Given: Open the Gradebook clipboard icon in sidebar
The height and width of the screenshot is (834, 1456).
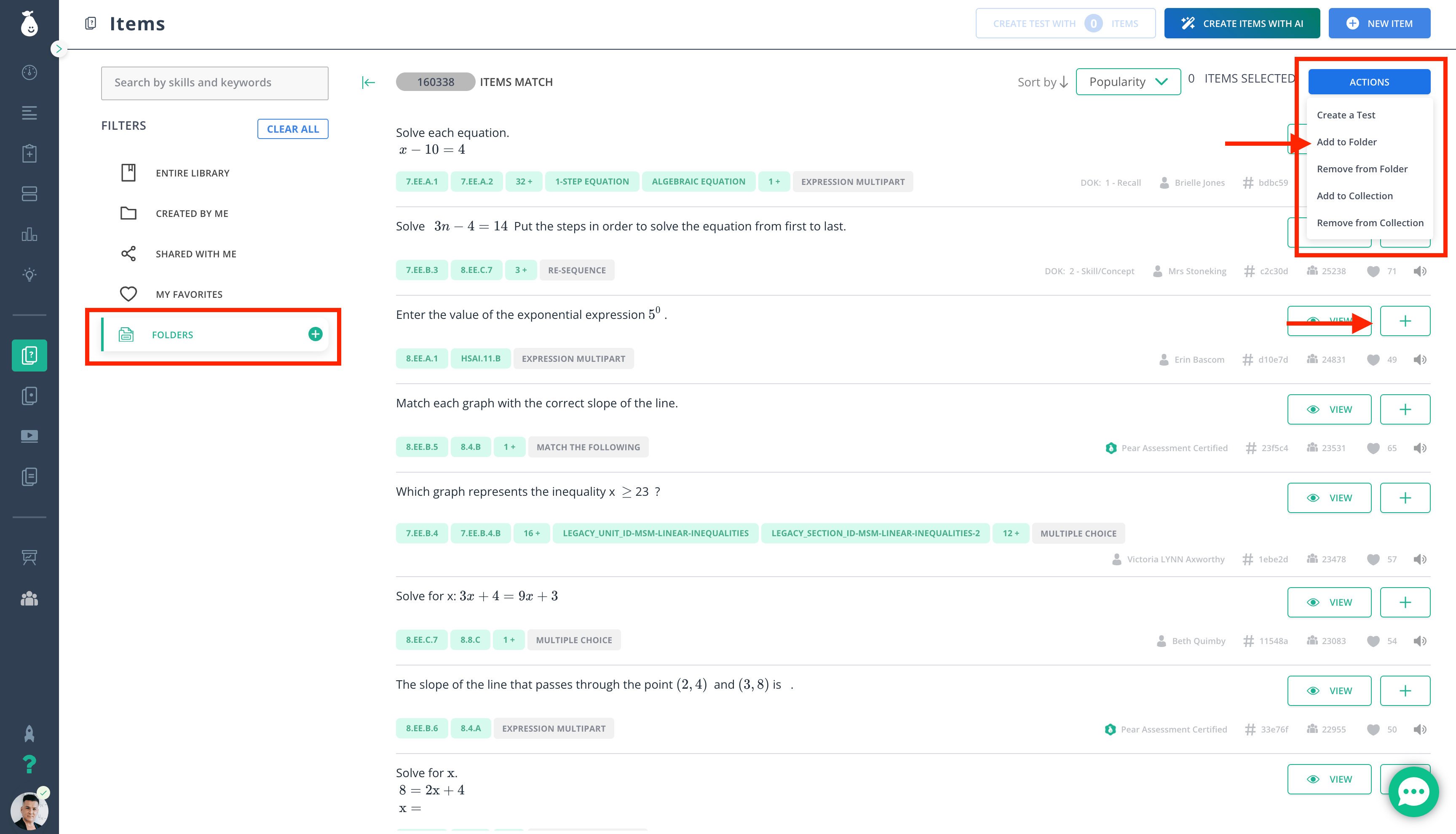Looking at the screenshot, I should 29,153.
